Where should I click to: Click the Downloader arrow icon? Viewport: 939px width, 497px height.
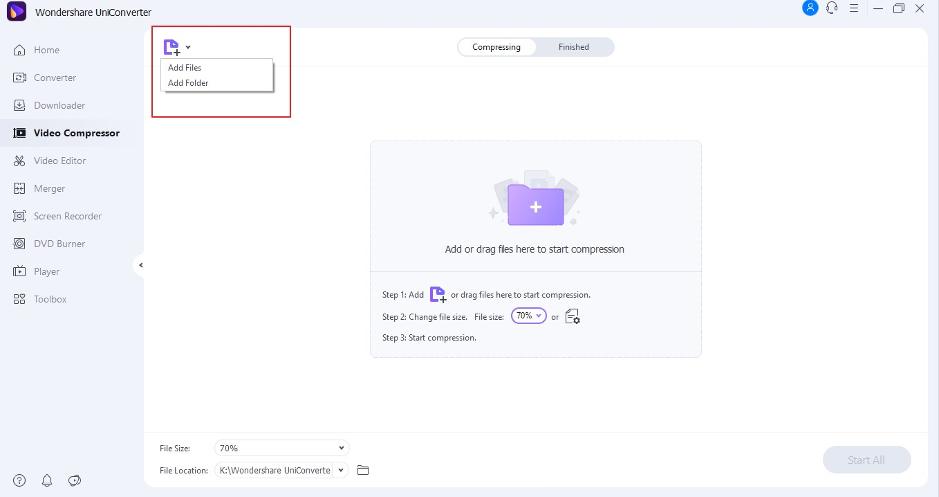[19, 105]
